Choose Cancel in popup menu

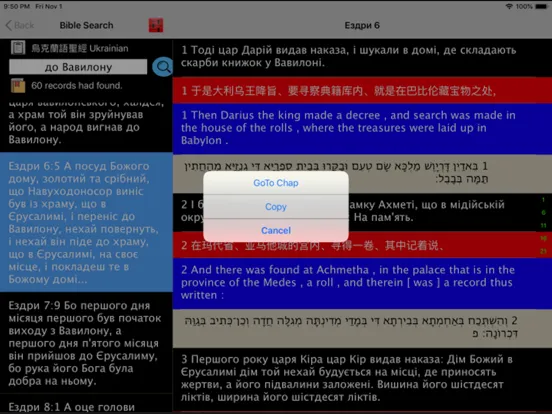276,230
